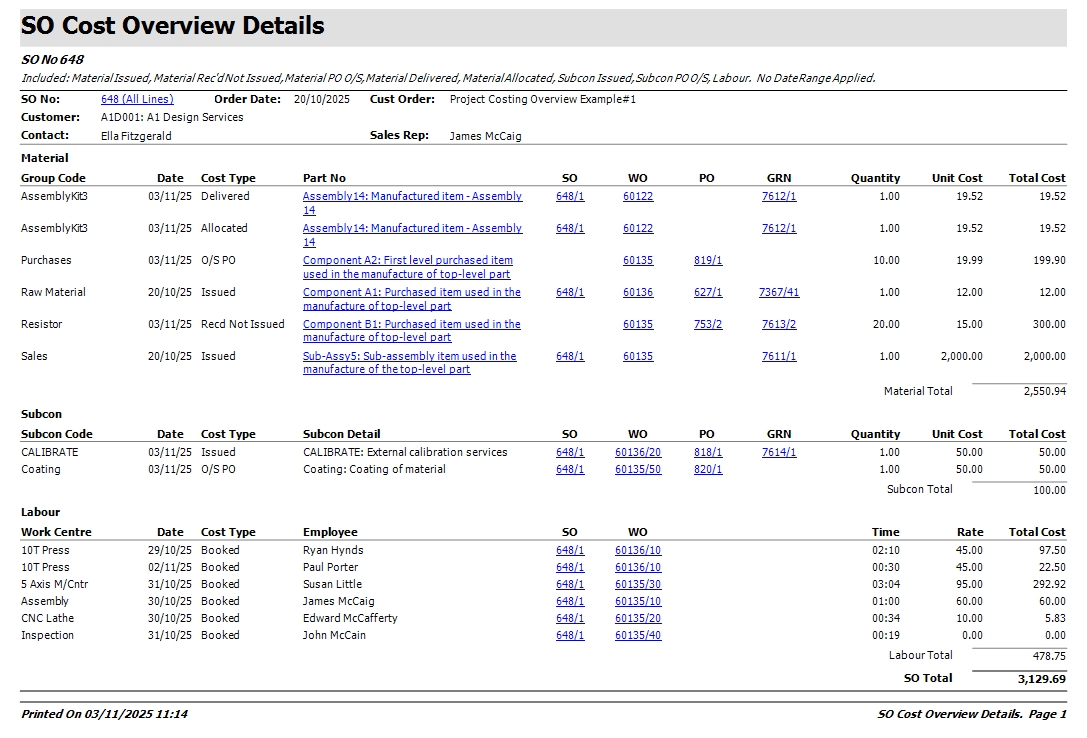Open Component B1 part number link
The height and width of the screenshot is (738, 1087).
click(411, 325)
